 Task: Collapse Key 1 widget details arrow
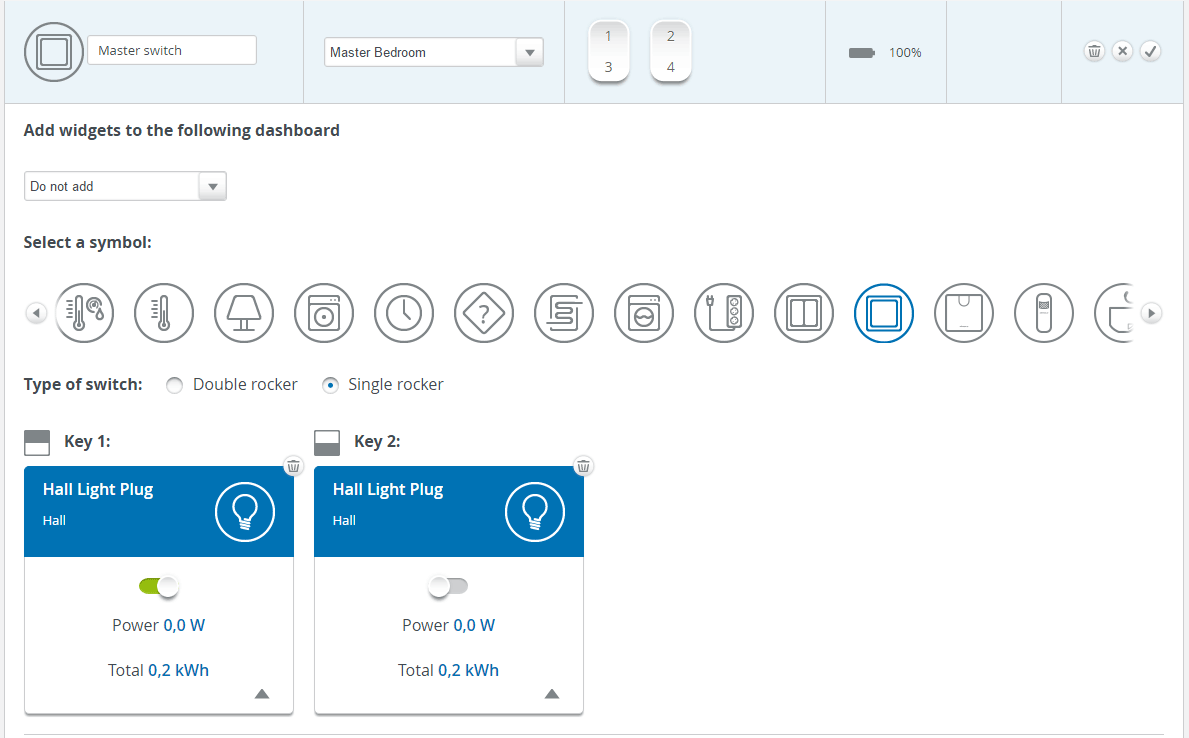tap(262, 694)
